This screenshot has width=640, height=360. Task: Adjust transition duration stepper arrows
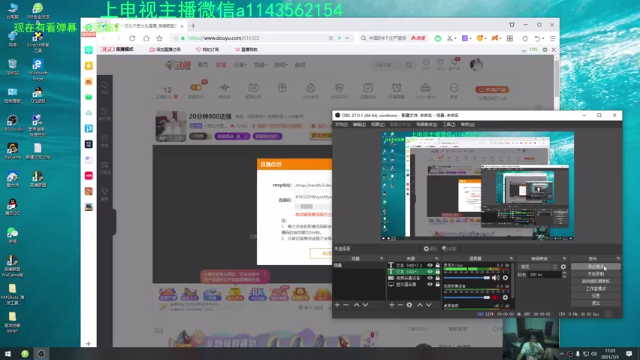564,275
